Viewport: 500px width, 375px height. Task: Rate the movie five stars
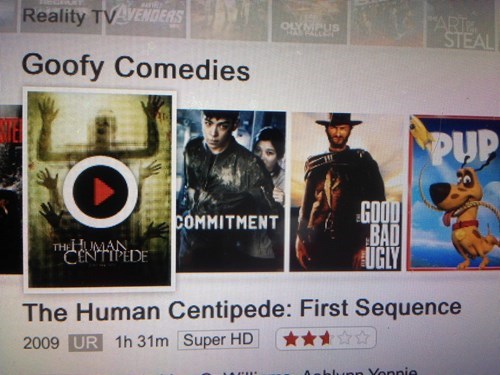pyautogui.click(x=362, y=339)
